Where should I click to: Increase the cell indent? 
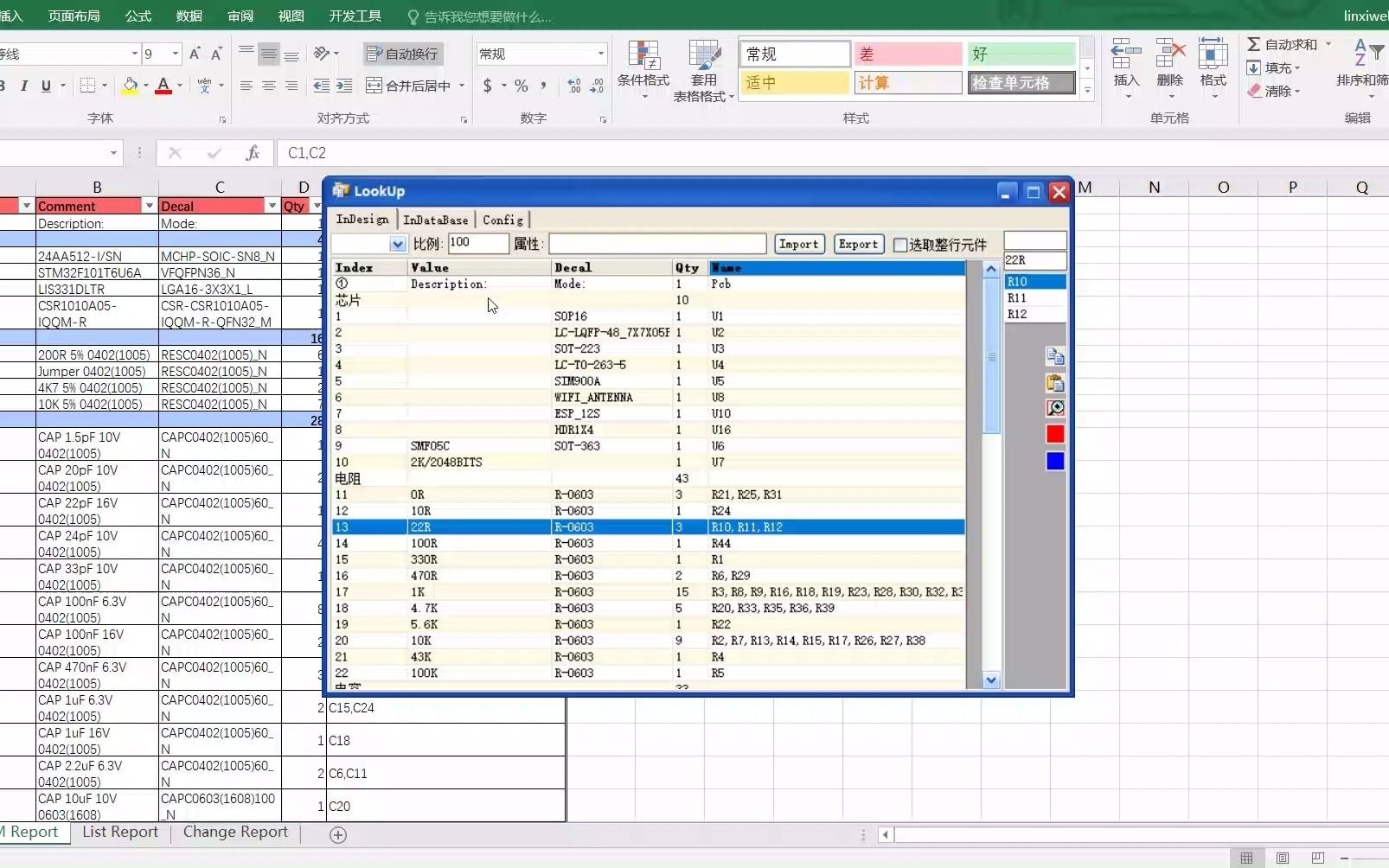click(x=344, y=86)
